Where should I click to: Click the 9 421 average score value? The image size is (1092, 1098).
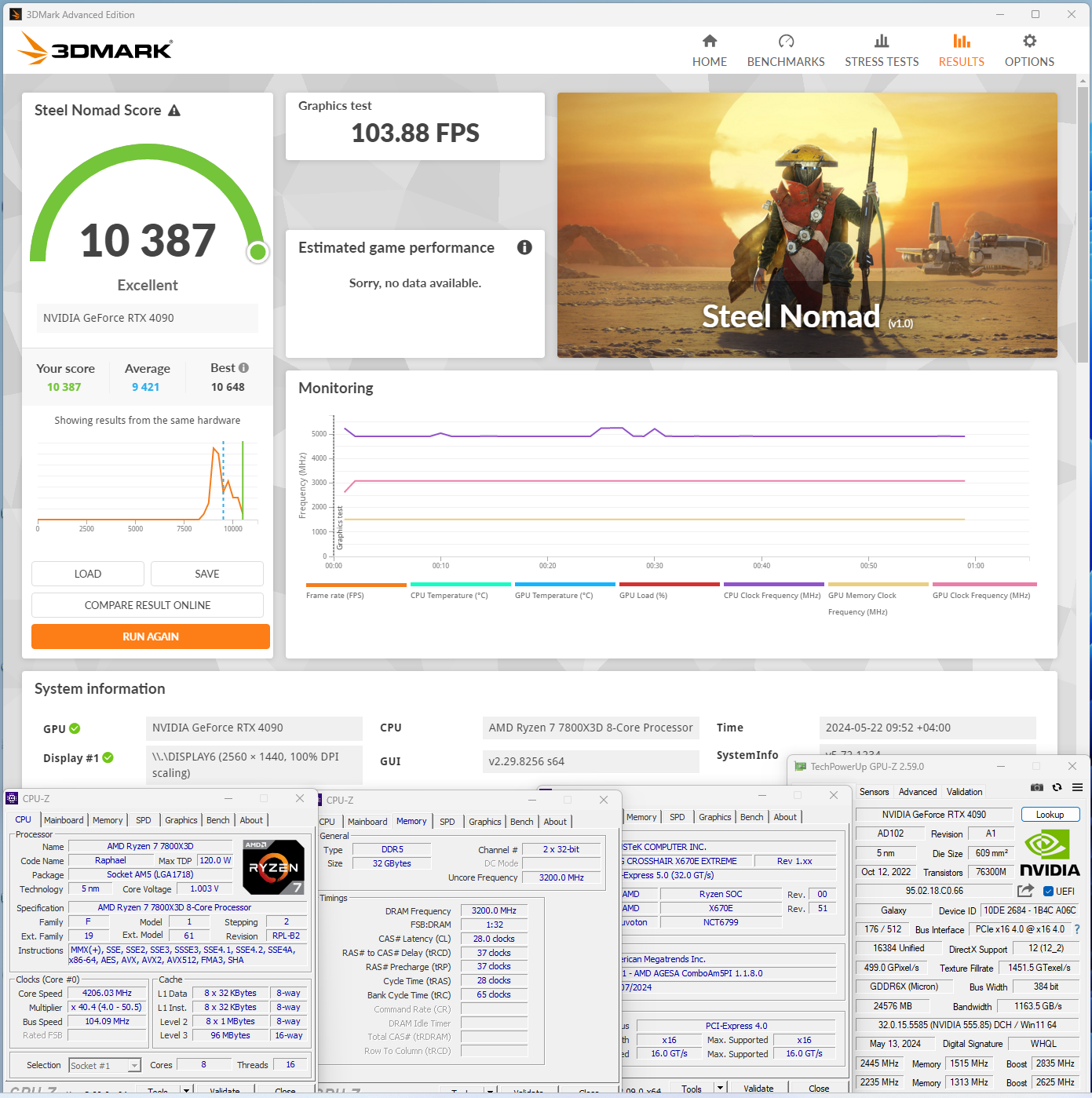146,387
